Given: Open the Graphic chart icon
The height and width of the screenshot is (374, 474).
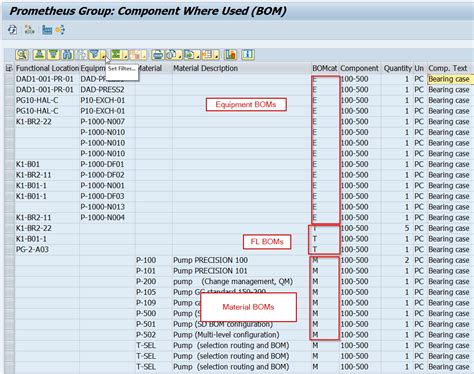Looking at the screenshot, I should pos(231,55).
